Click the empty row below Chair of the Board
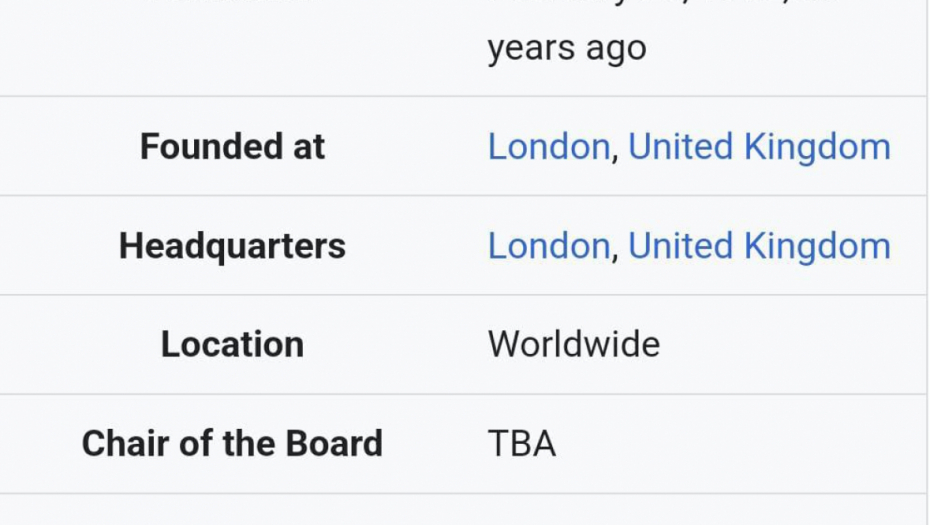This screenshot has height=525, width=930. click(462, 510)
